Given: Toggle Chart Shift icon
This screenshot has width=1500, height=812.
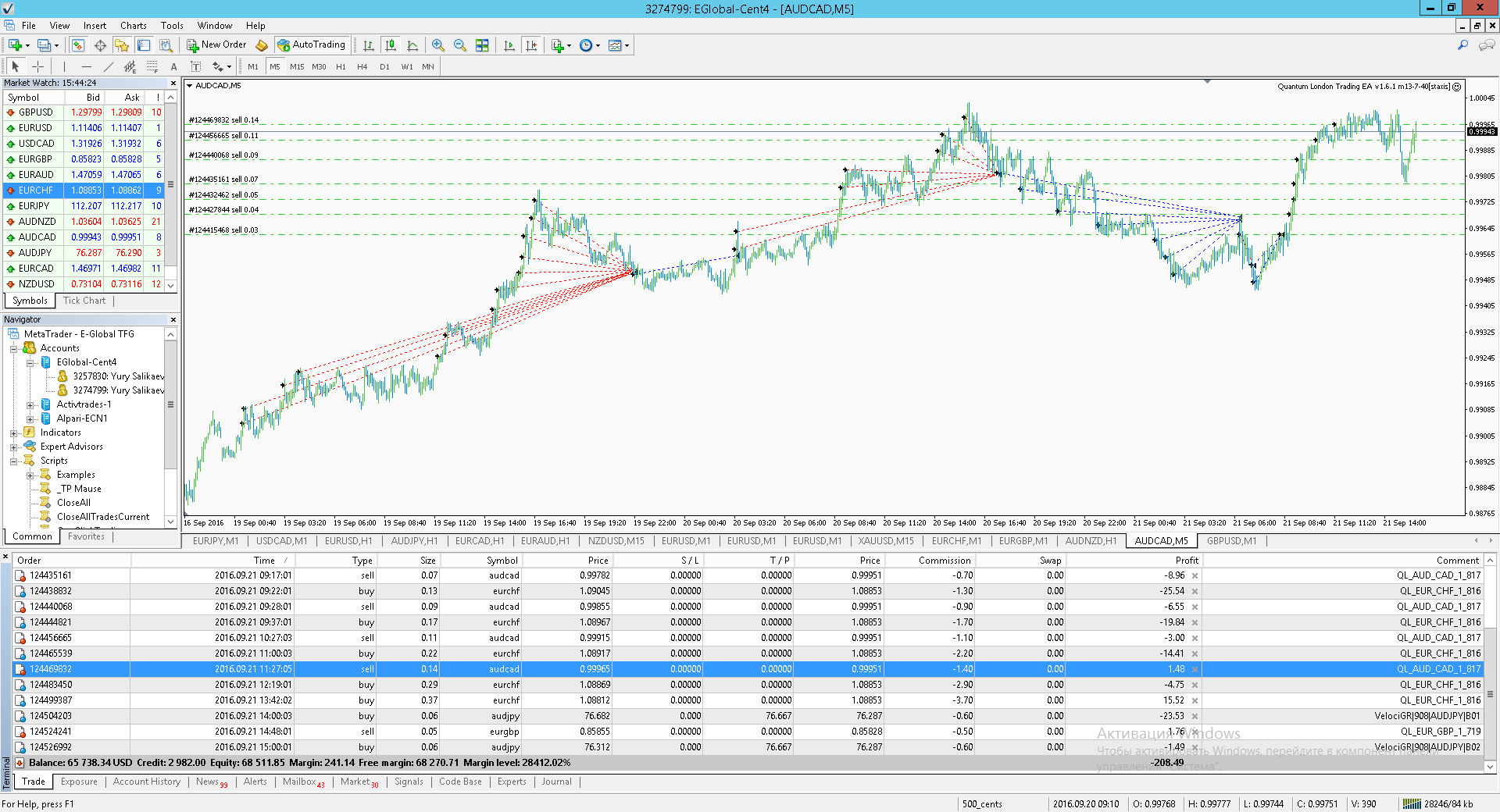Looking at the screenshot, I should 531,45.
